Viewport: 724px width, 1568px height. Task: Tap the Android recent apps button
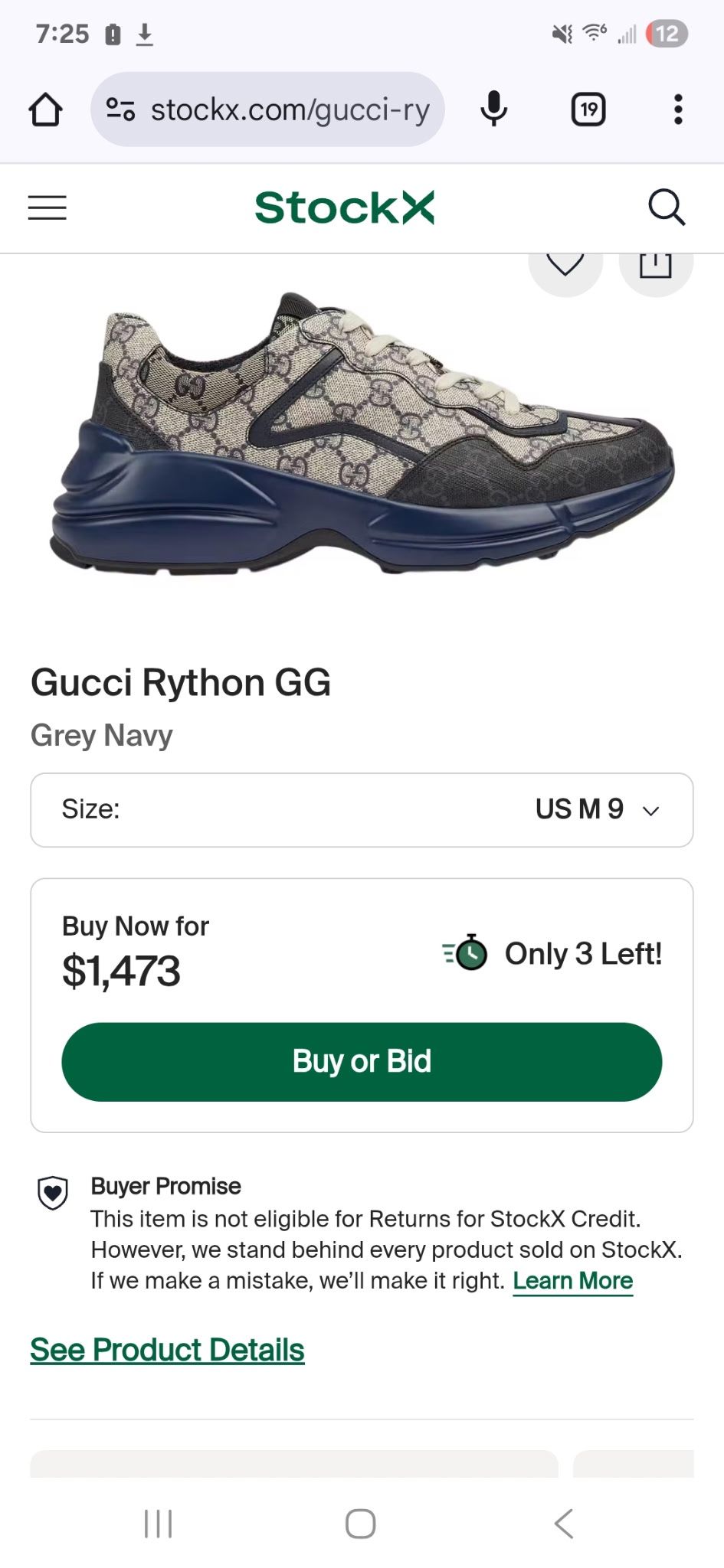coord(159,1524)
